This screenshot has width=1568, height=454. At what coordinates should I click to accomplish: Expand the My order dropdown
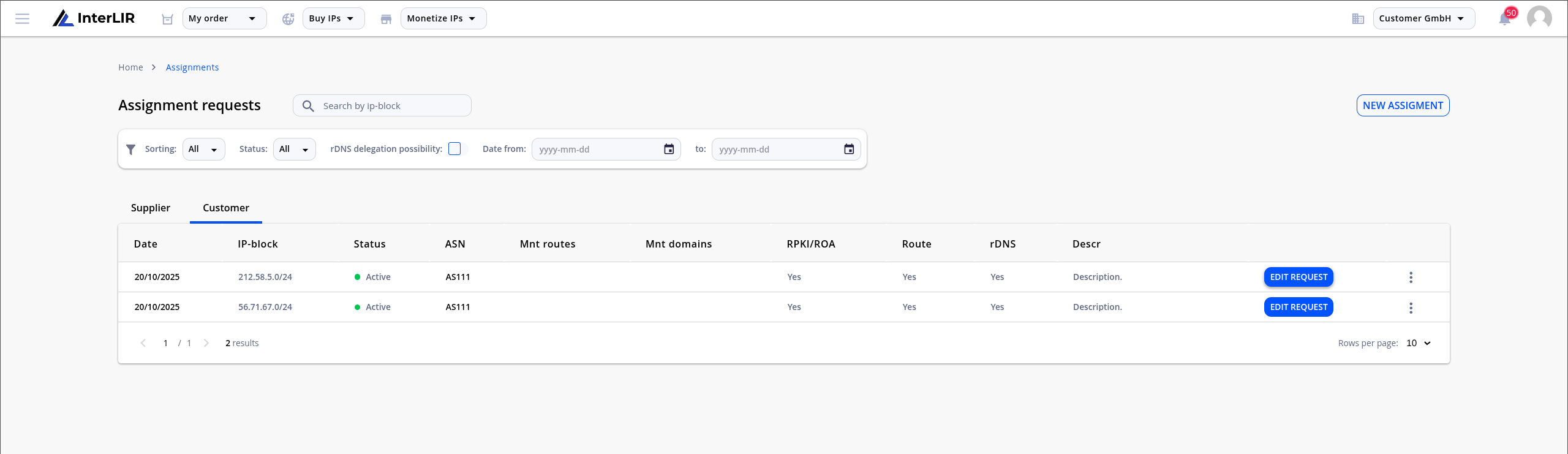coord(224,18)
